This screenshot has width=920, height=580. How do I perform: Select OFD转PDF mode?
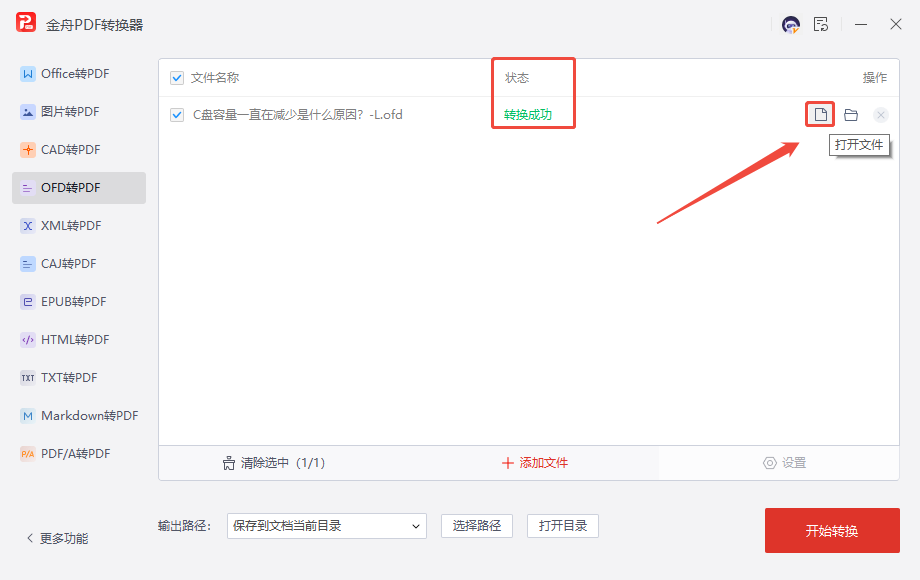79,188
